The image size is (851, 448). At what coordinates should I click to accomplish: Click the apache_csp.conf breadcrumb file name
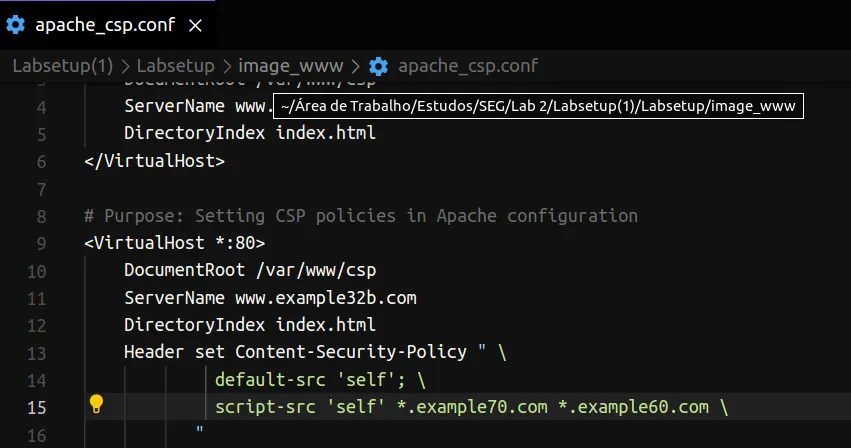pyautogui.click(x=467, y=67)
